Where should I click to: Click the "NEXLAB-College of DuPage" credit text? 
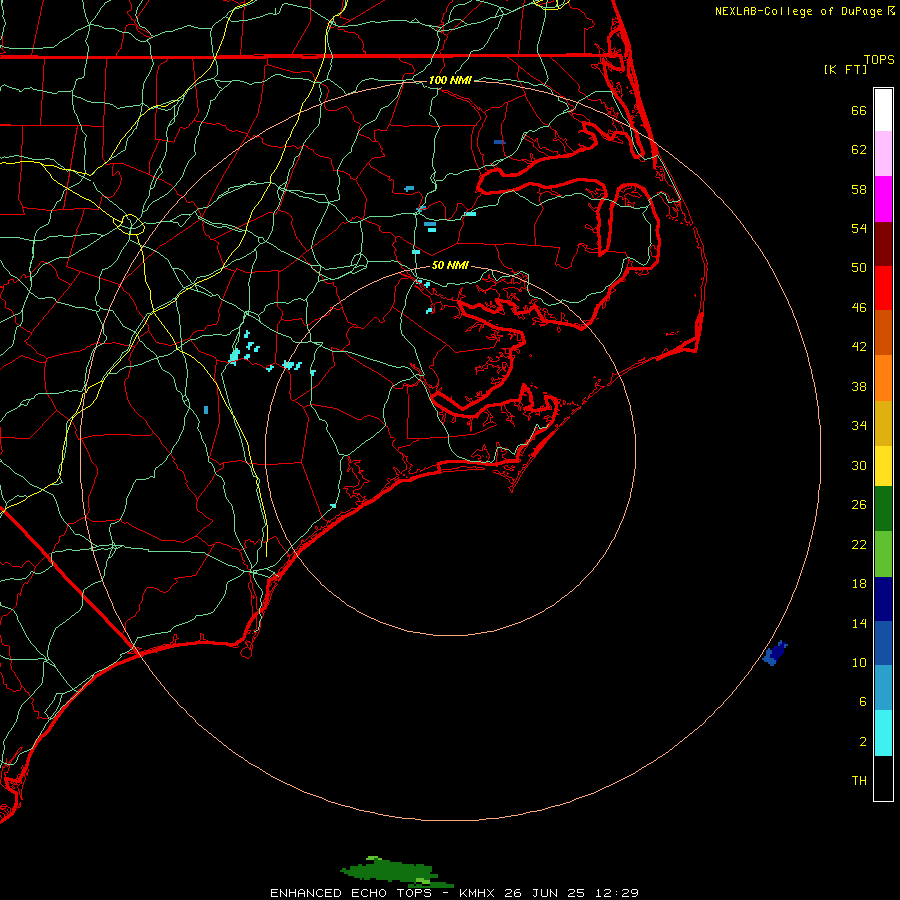click(x=798, y=11)
